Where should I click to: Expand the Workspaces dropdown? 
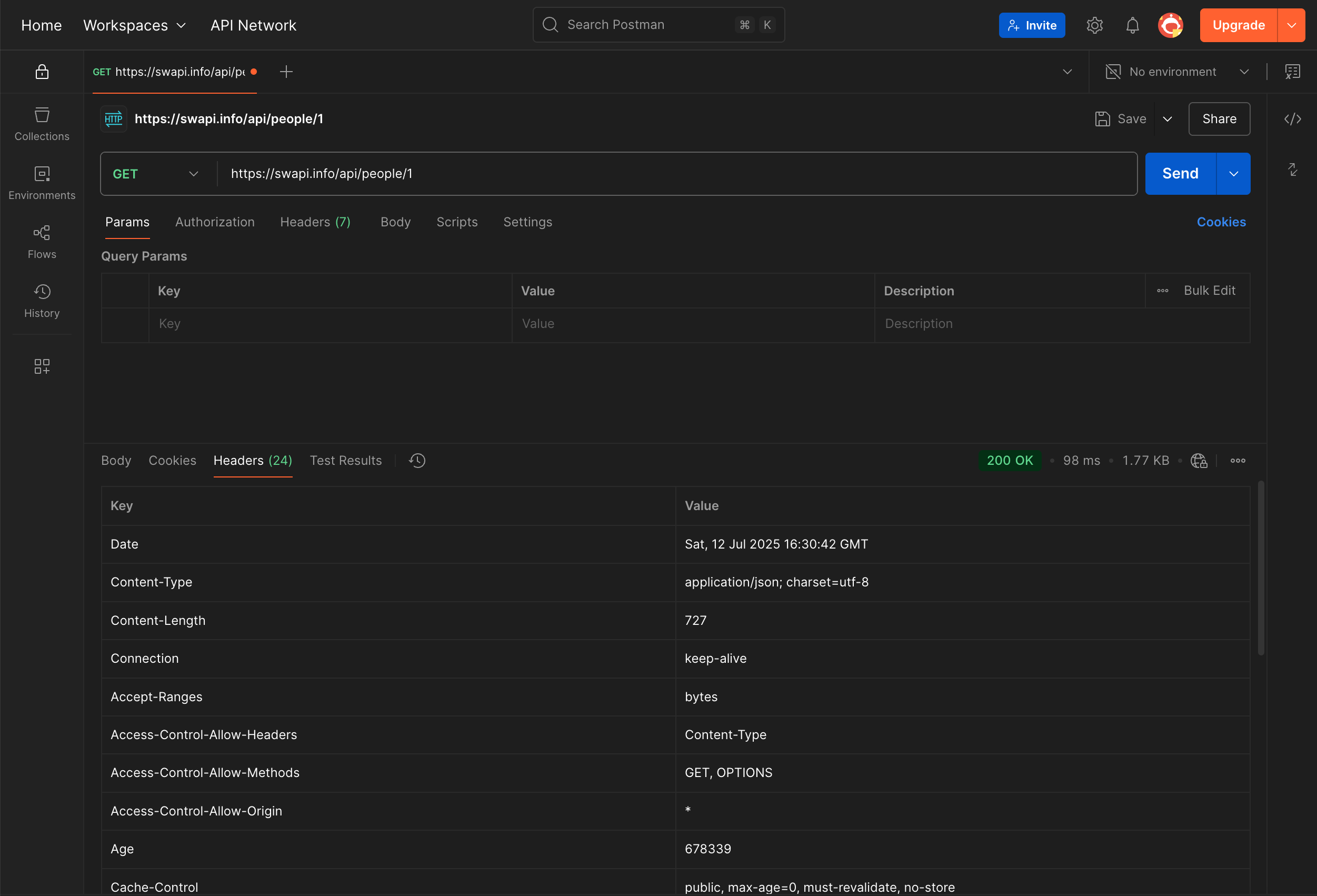pos(134,25)
